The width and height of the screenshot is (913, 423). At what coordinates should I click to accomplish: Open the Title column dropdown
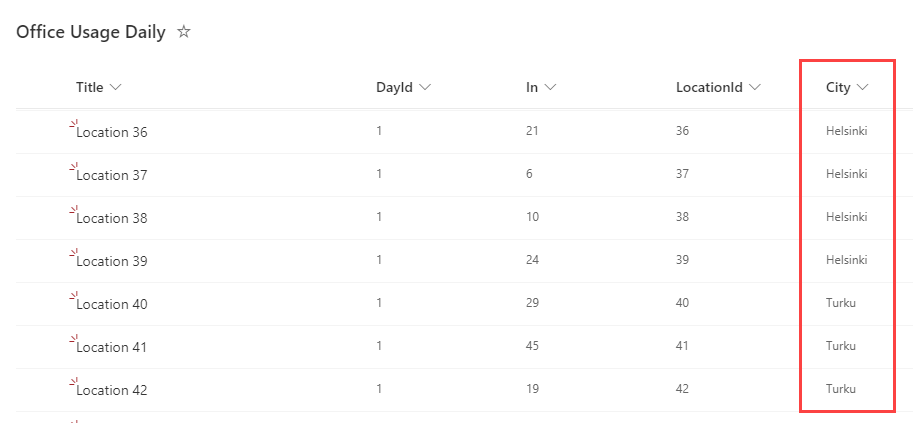[x=116, y=88]
